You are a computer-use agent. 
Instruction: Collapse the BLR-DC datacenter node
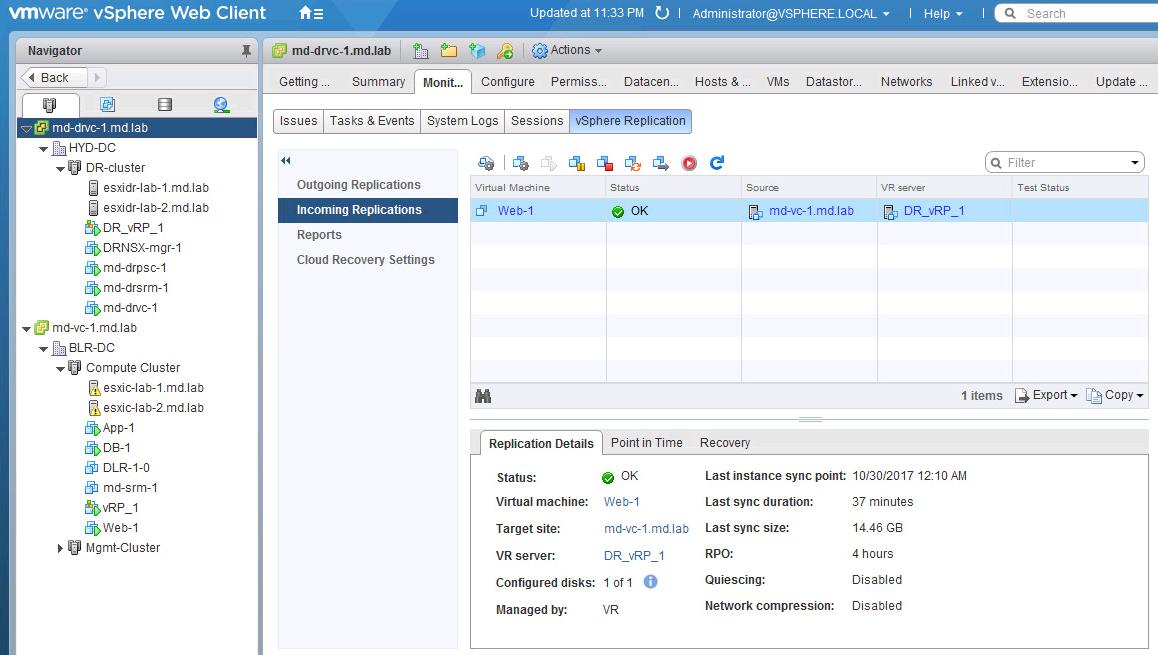click(x=44, y=349)
